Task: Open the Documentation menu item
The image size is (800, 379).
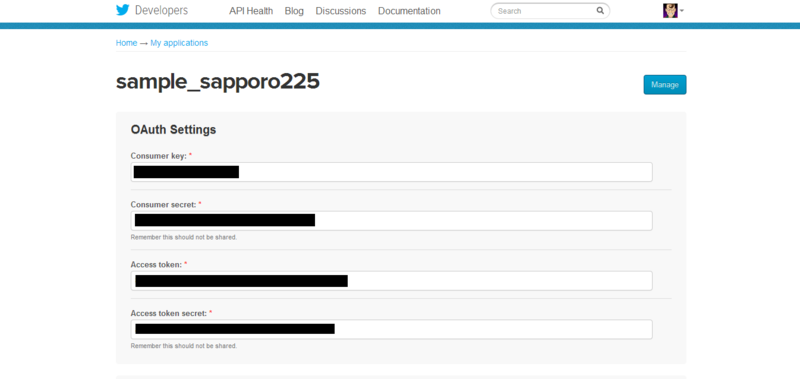Action: coord(409,11)
